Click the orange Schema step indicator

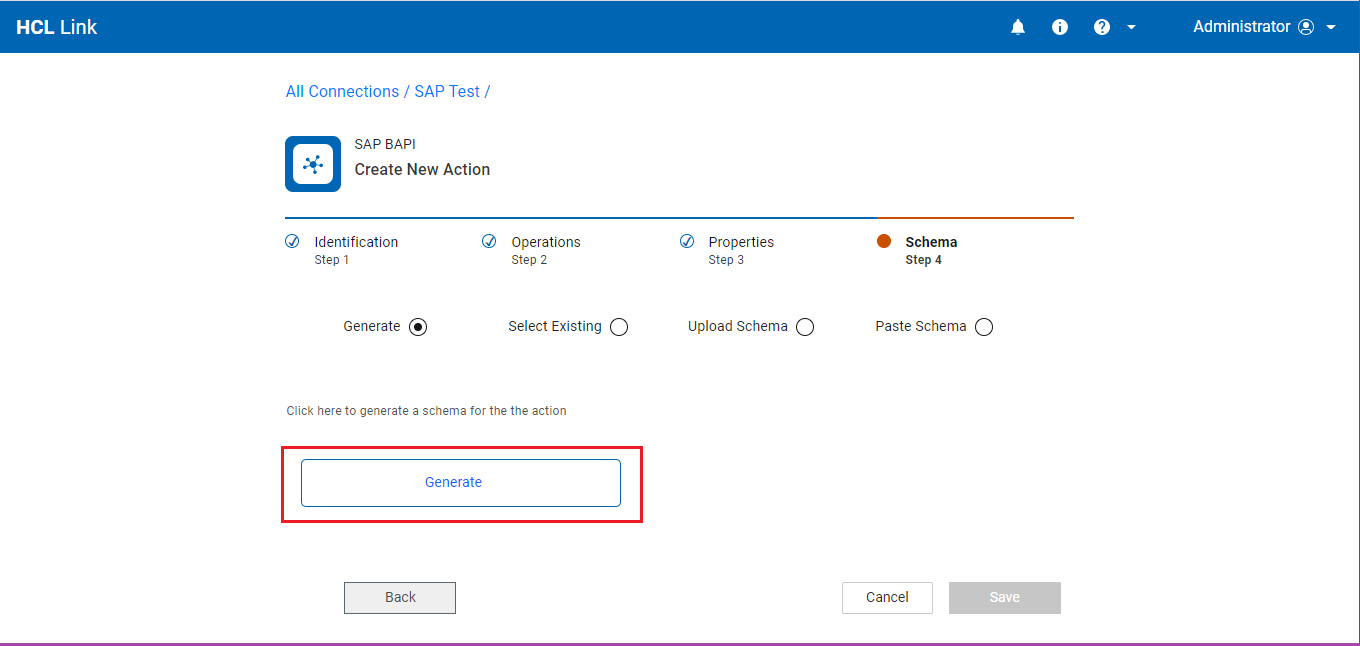click(884, 241)
